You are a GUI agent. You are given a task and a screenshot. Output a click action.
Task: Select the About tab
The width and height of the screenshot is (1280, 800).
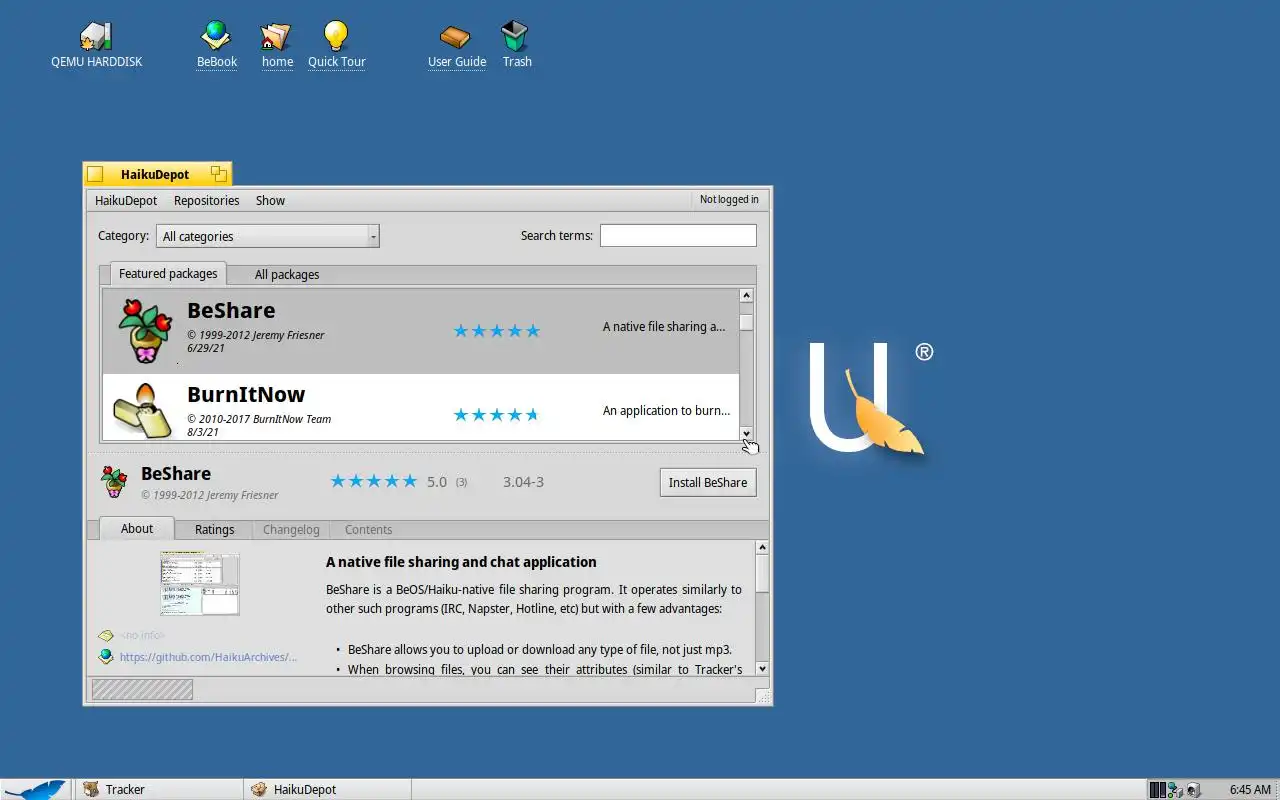[x=137, y=529]
